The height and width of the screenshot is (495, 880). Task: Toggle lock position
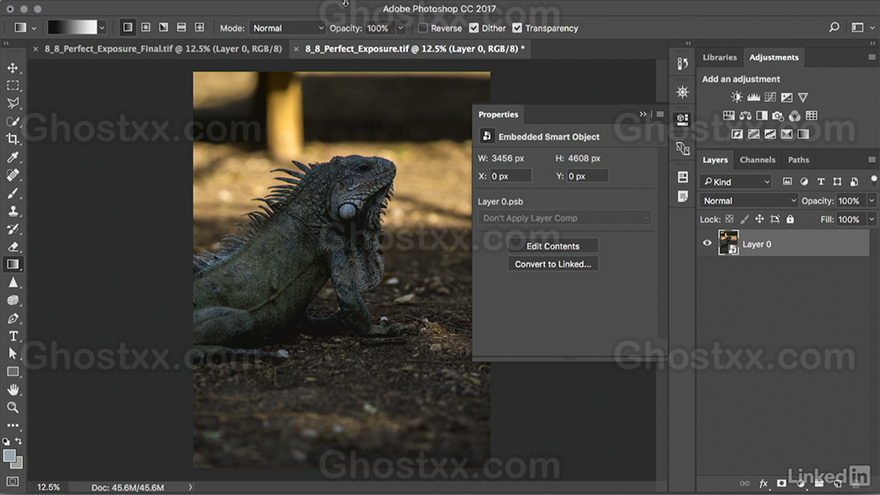point(759,219)
